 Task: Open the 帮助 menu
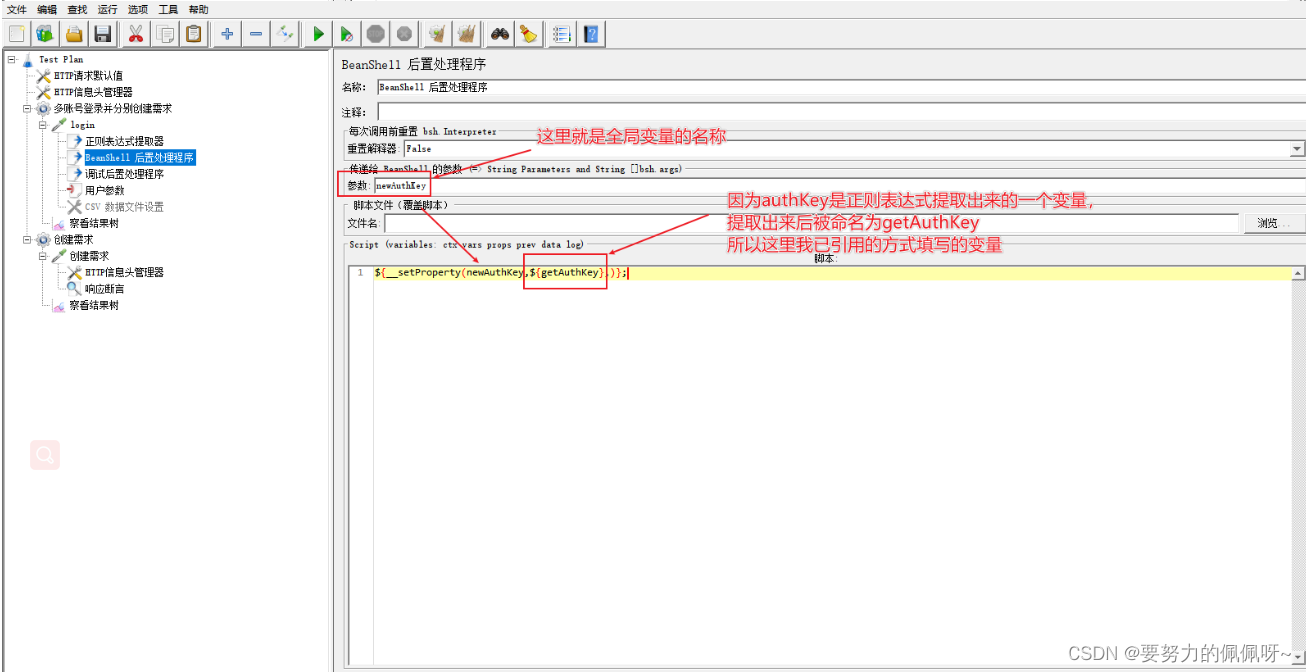(x=198, y=9)
